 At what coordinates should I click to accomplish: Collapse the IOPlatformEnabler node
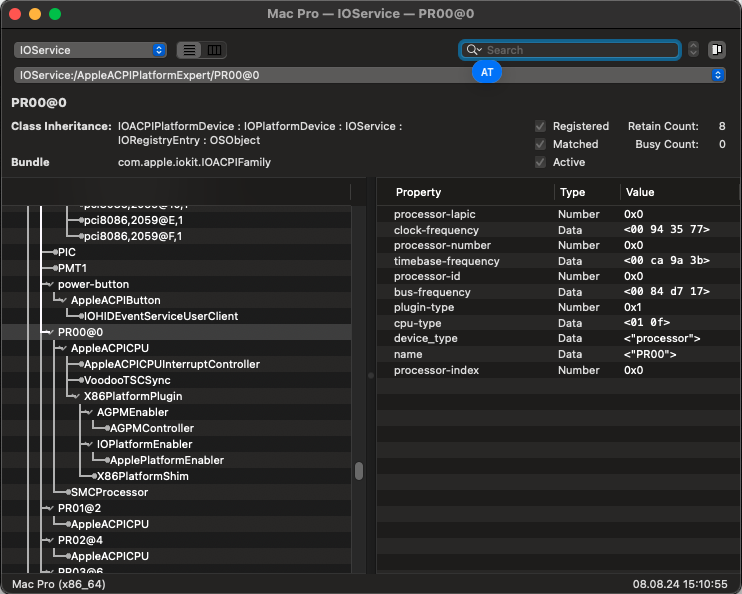coord(89,444)
